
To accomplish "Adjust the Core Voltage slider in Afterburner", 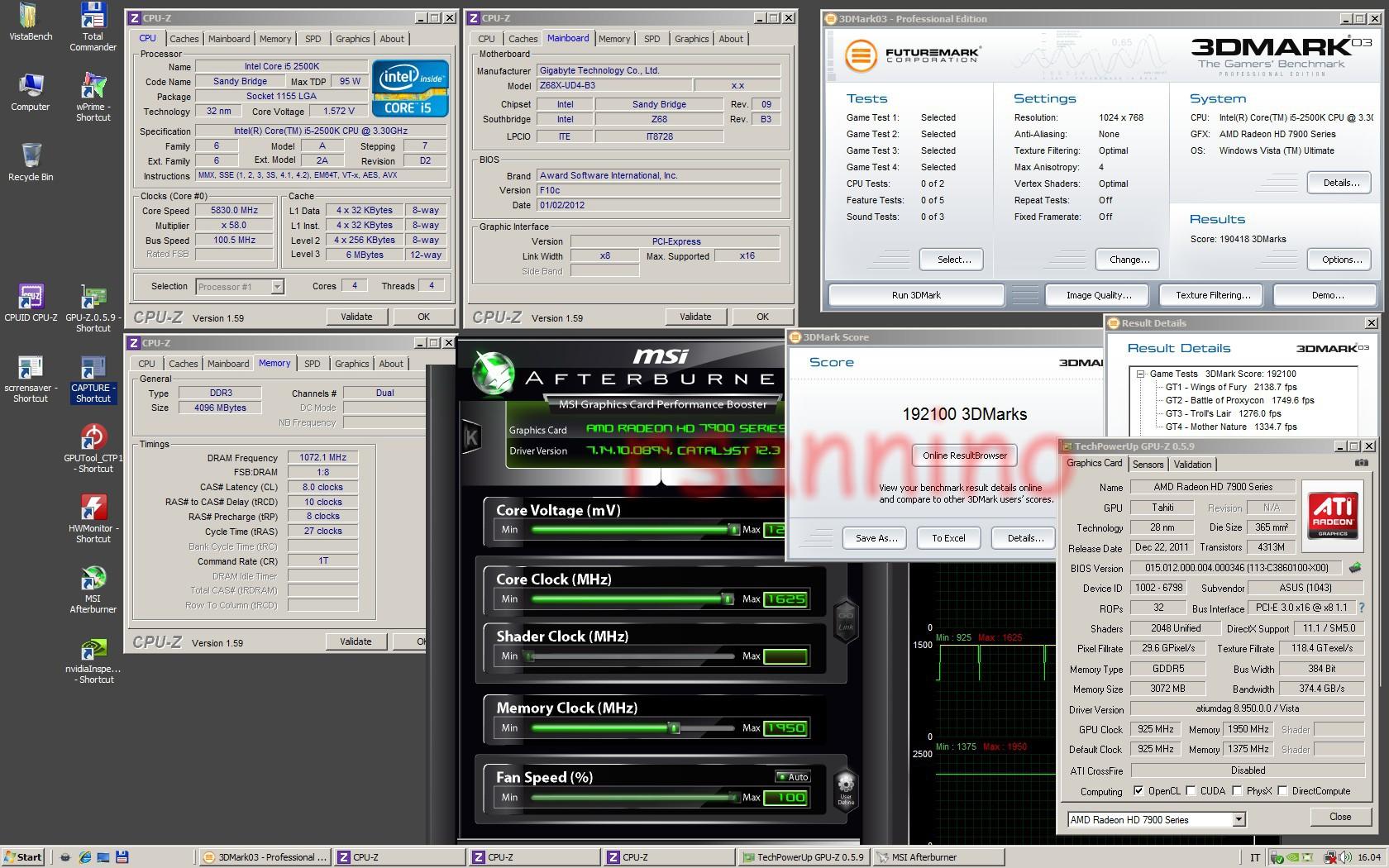I will click(x=733, y=529).
